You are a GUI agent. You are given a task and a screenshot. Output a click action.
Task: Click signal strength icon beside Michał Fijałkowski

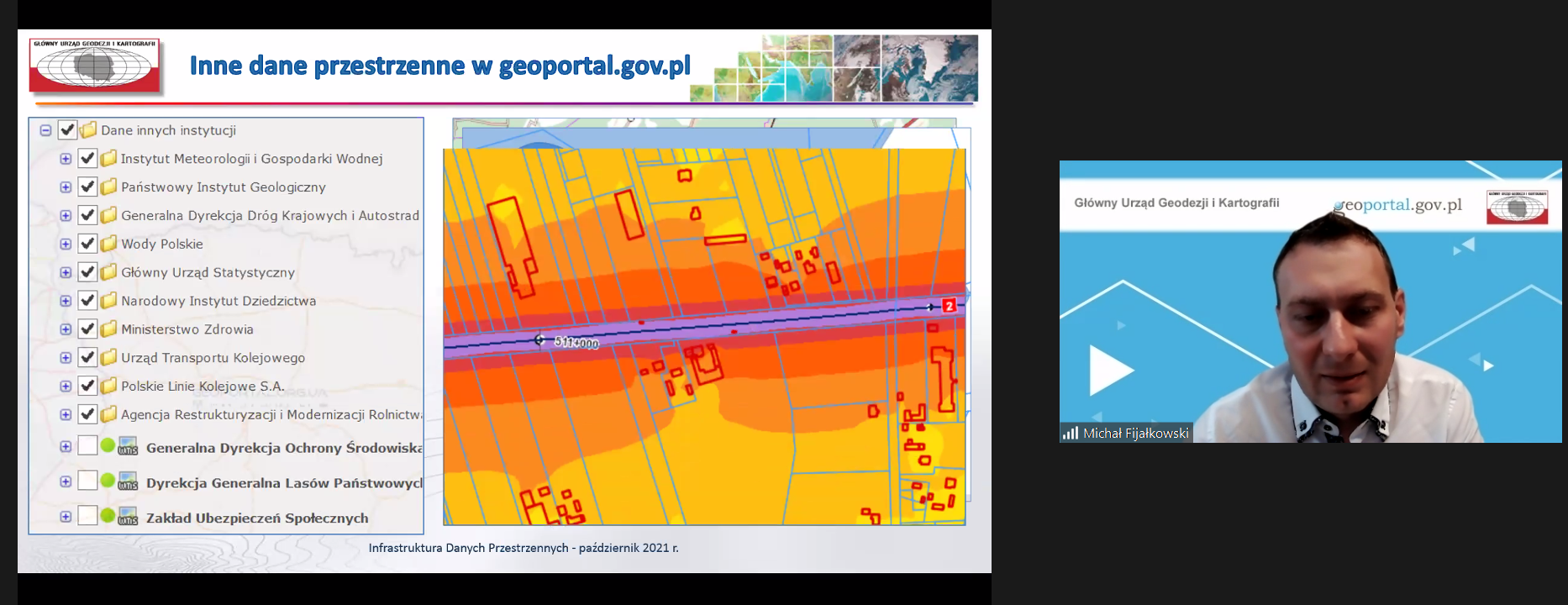[1070, 433]
